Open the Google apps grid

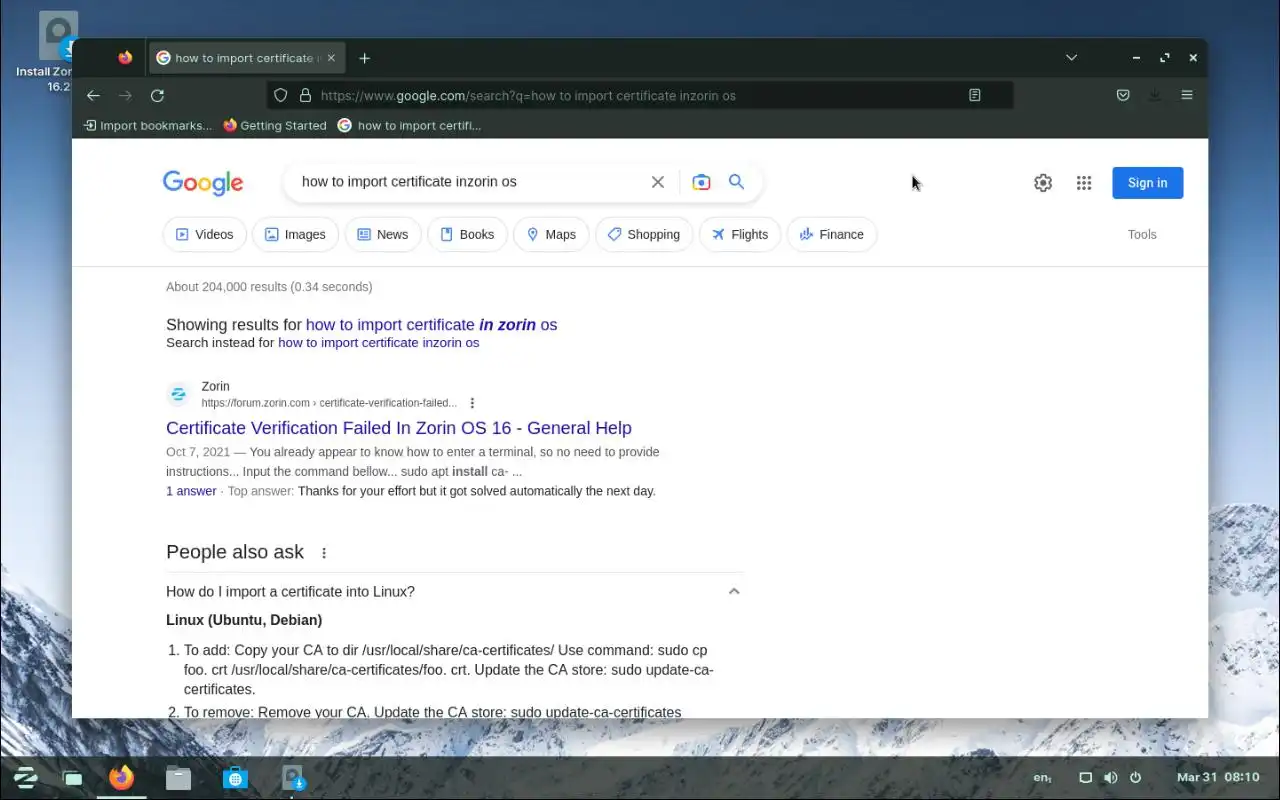coord(1084,183)
